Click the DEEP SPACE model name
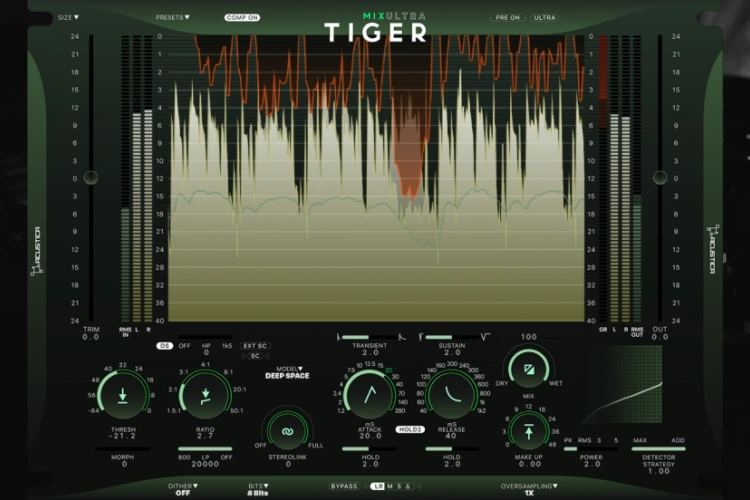The height and width of the screenshot is (500, 750). tap(287, 376)
